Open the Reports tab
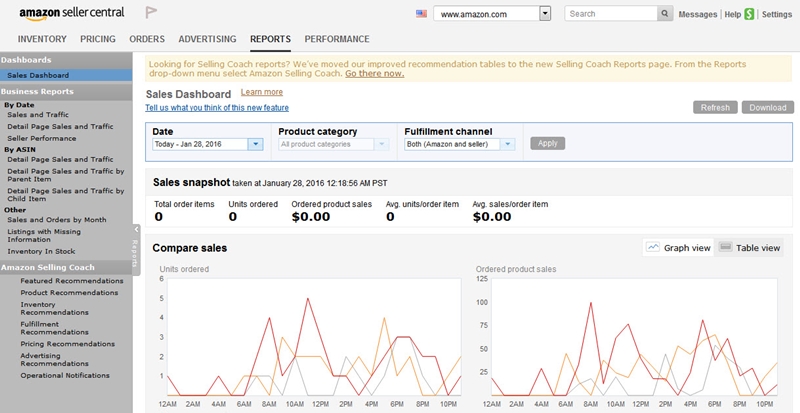Viewport: 800px width, 413px height. (x=270, y=39)
